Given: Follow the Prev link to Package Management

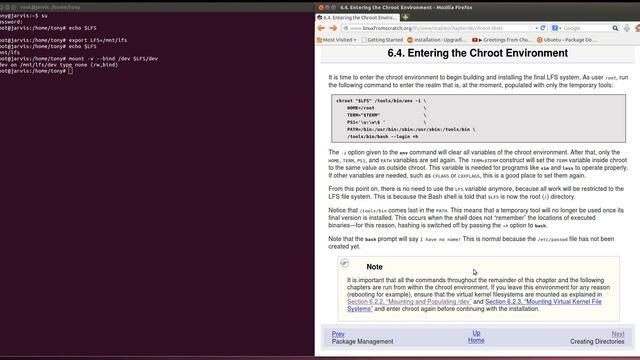Looking at the screenshot, I should (338, 334).
